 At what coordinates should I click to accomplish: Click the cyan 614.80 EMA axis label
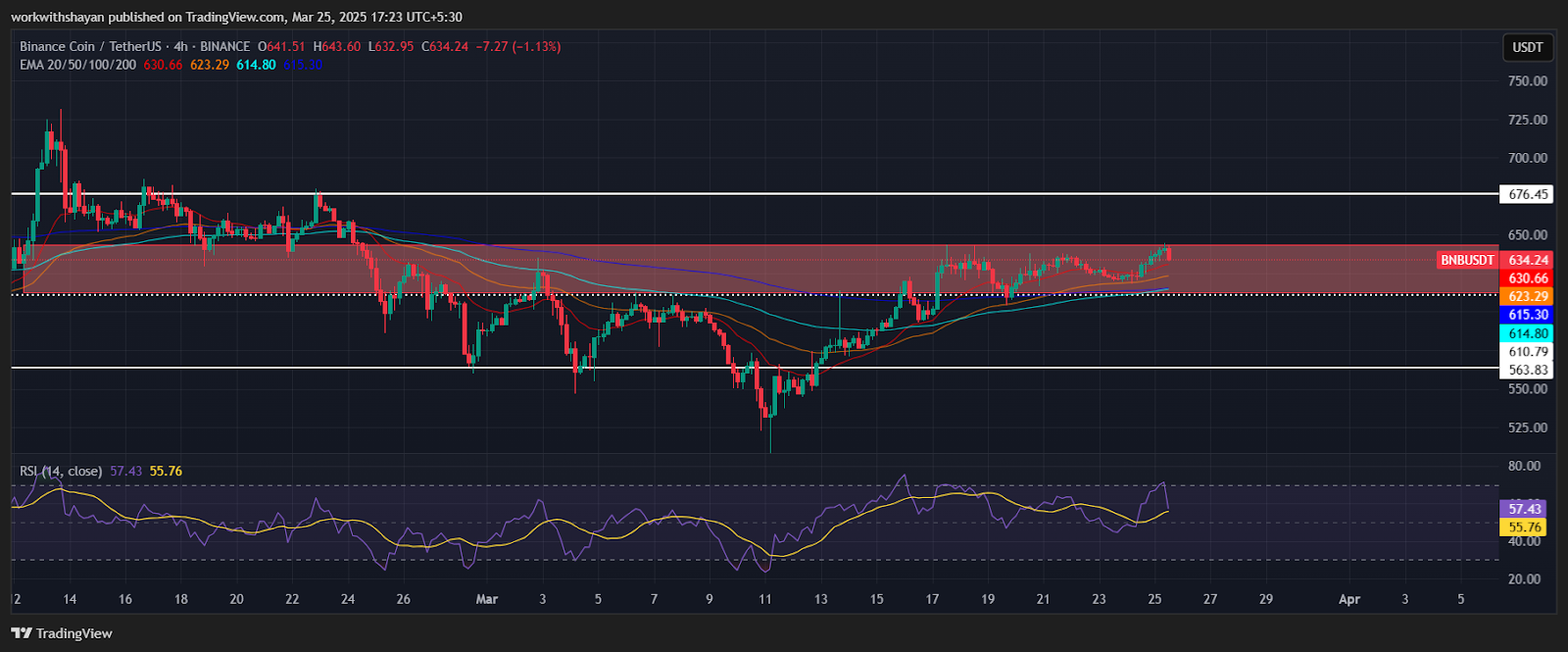pos(1527,333)
